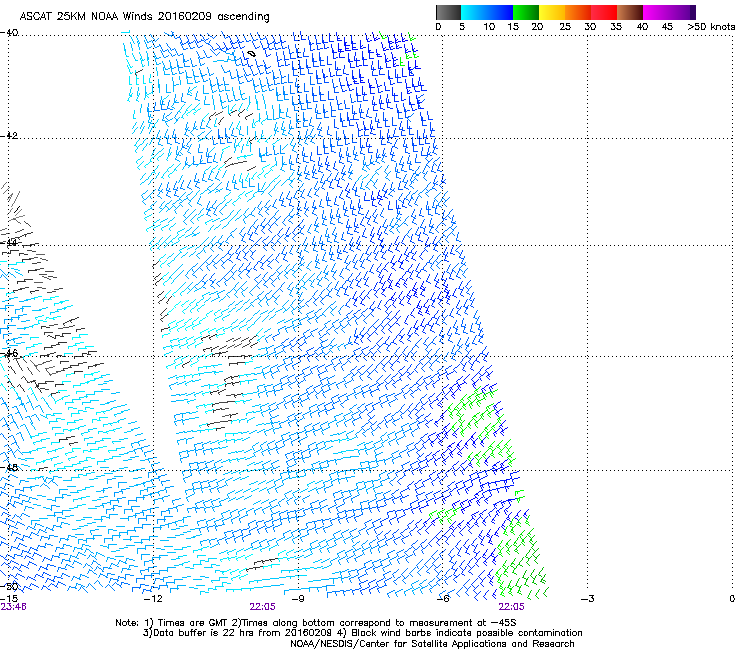Click the gray 0-5 knots legend swatch
This screenshot has width=740, height=650.
(x=448, y=12)
